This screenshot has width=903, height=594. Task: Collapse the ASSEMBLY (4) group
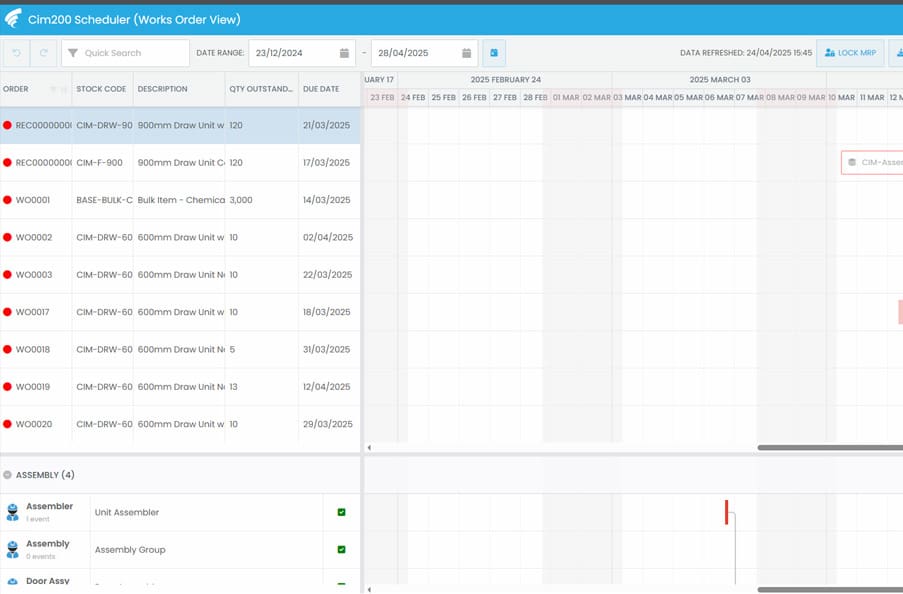[x=7, y=475]
